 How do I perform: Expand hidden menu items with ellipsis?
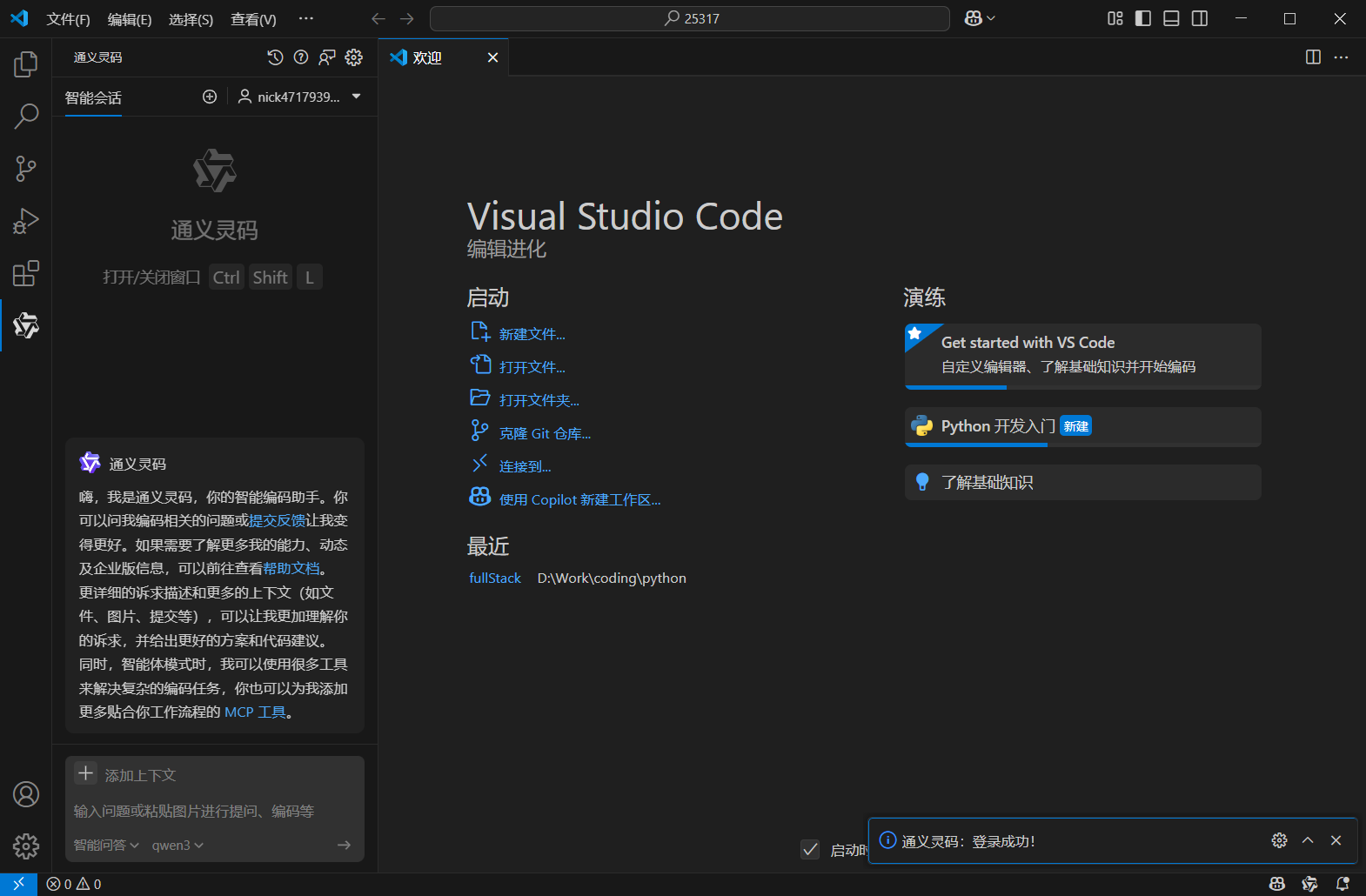coord(306,18)
